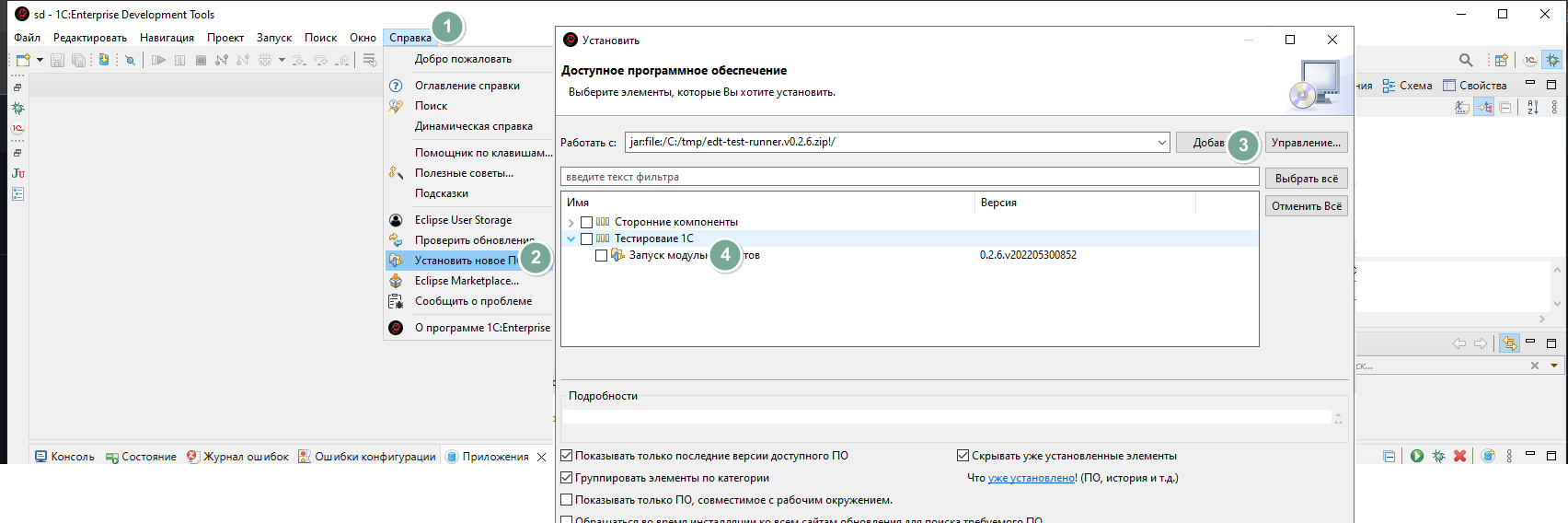This screenshot has height=523, width=1568.
Task: Click the 1C icon in left sidebar
Action: click(x=17, y=128)
